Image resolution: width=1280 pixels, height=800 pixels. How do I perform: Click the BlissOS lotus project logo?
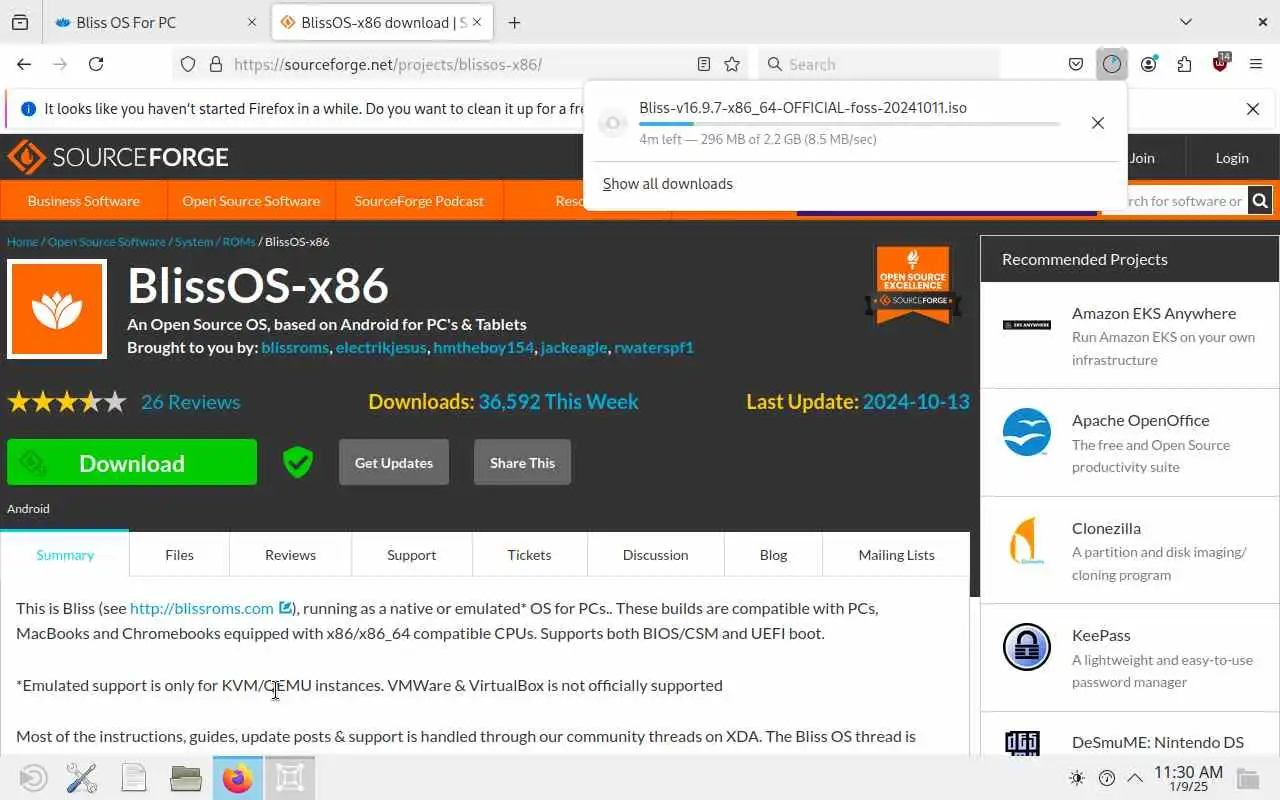click(57, 309)
